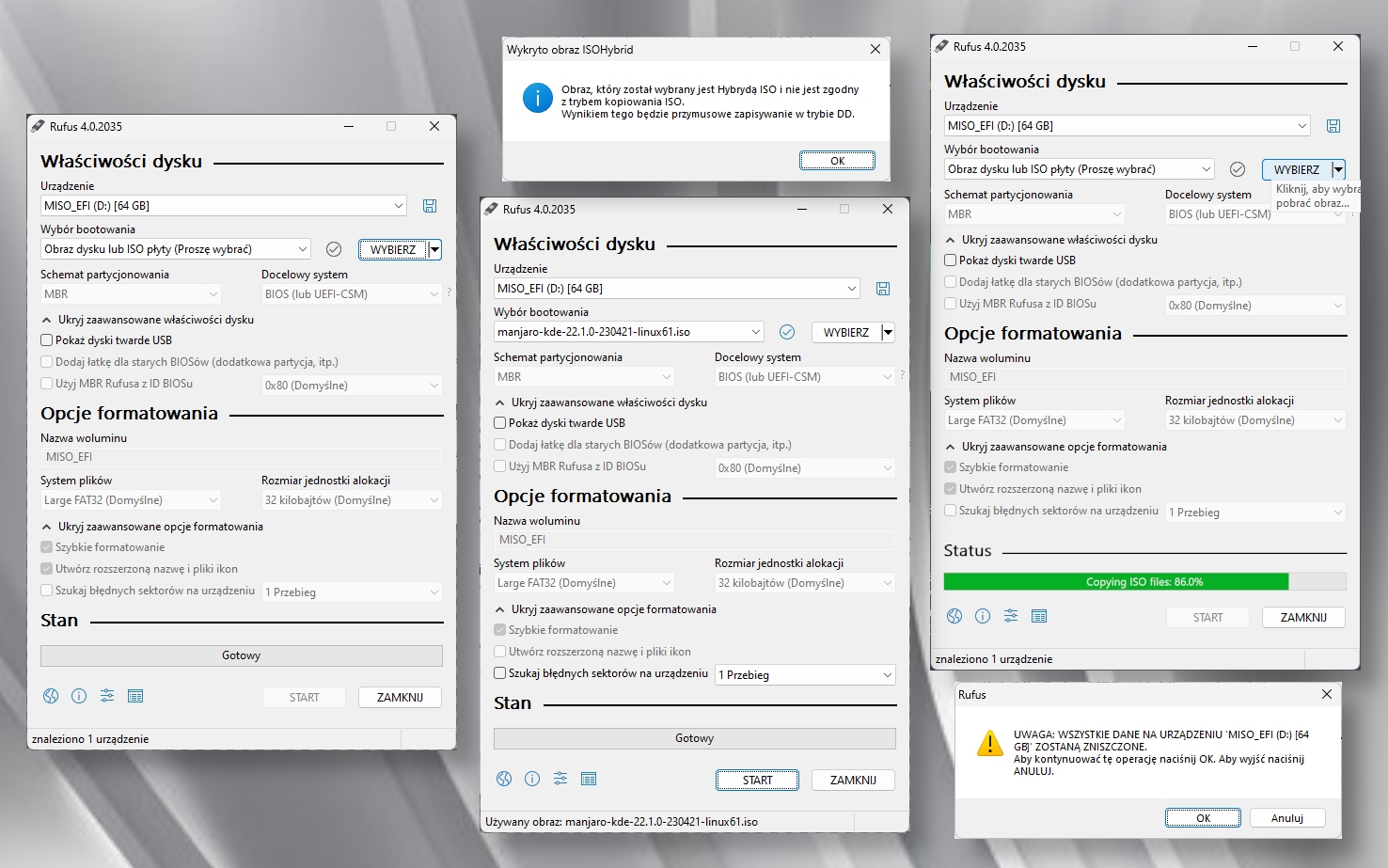Open the settings sliders icon in the window copying ISO files
This screenshot has height=868, width=1388.
1011,616
